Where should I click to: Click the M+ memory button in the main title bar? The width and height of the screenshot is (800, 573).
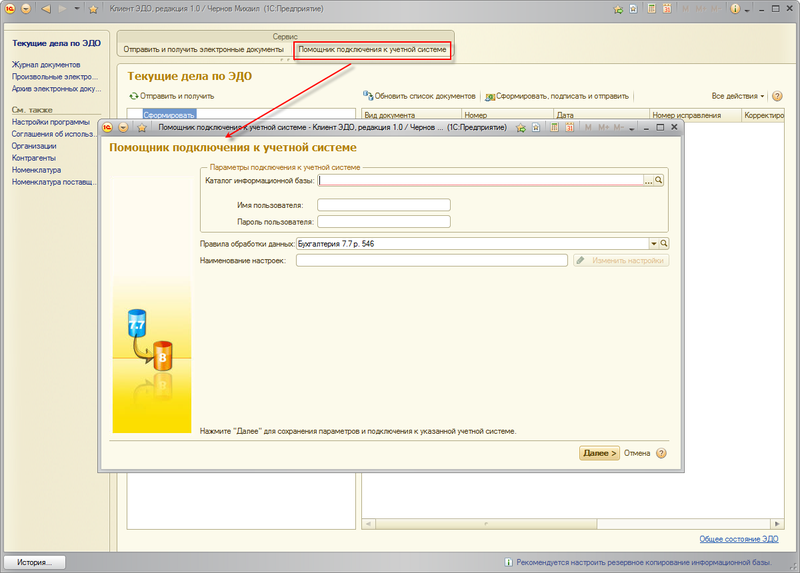pyautogui.click(x=700, y=9)
